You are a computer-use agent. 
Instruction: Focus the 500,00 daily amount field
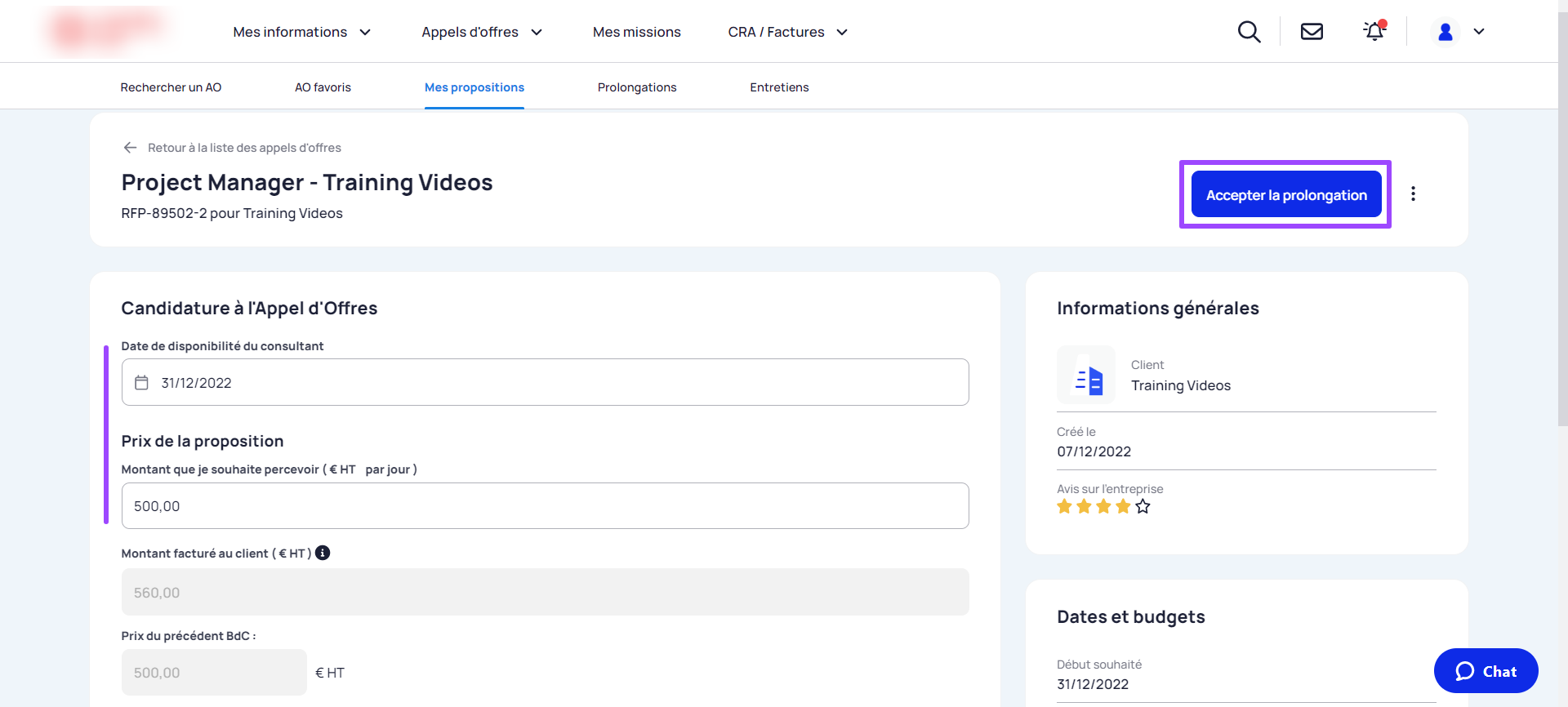click(546, 506)
